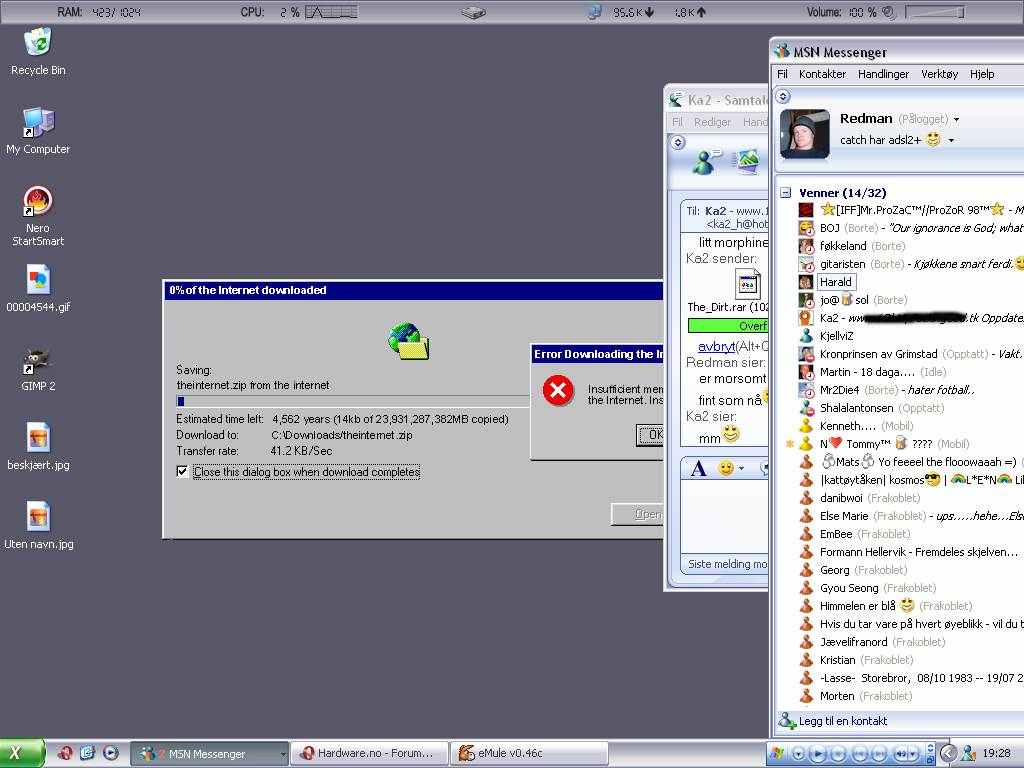The image size is (1024, 768).
Task: Open the Kontakter menu
Action: pyautogui.click(x=822, y=74)
